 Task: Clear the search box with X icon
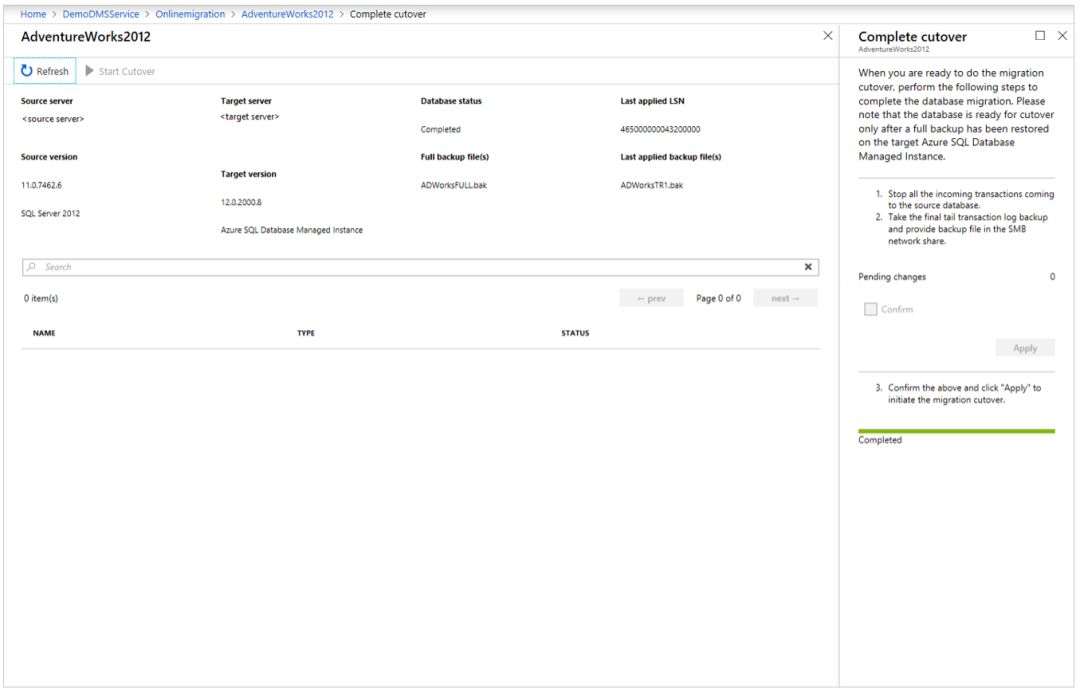[x=808, y=267]
